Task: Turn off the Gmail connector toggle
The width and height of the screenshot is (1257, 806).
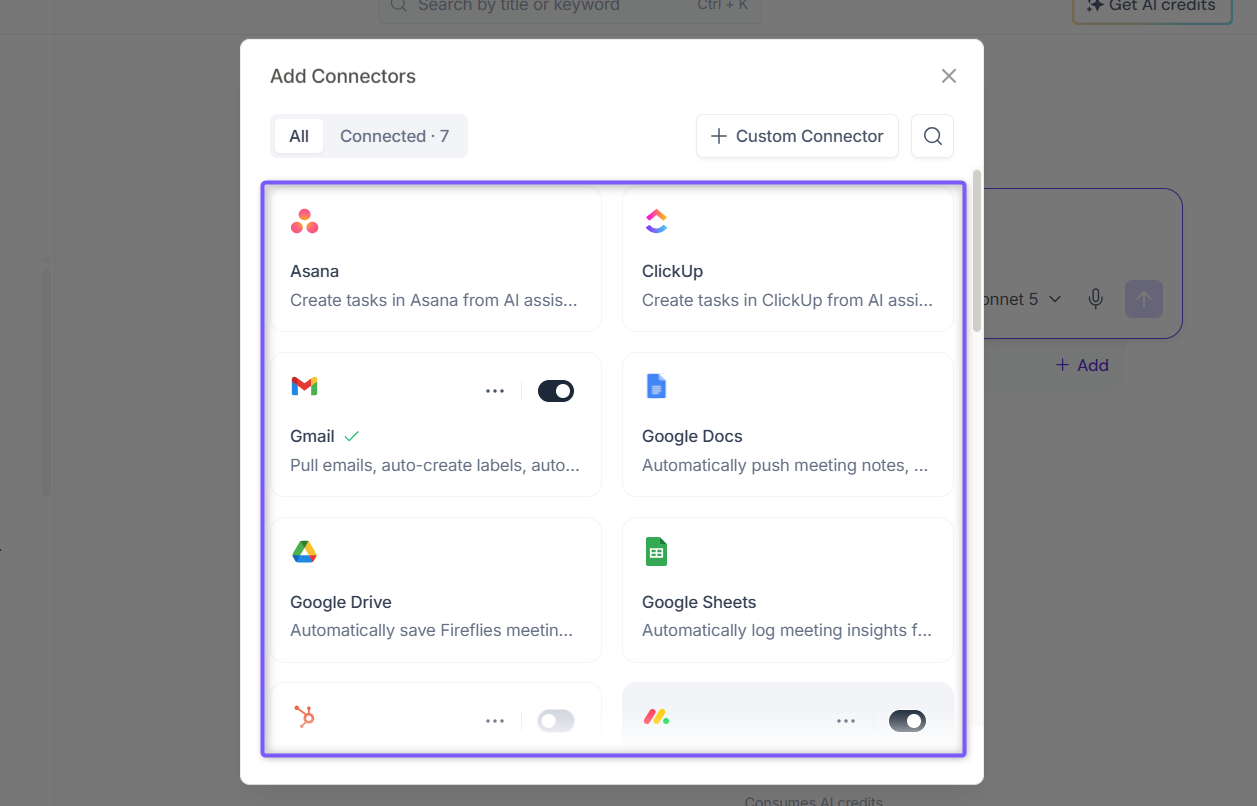Action: tap(556, 391)
